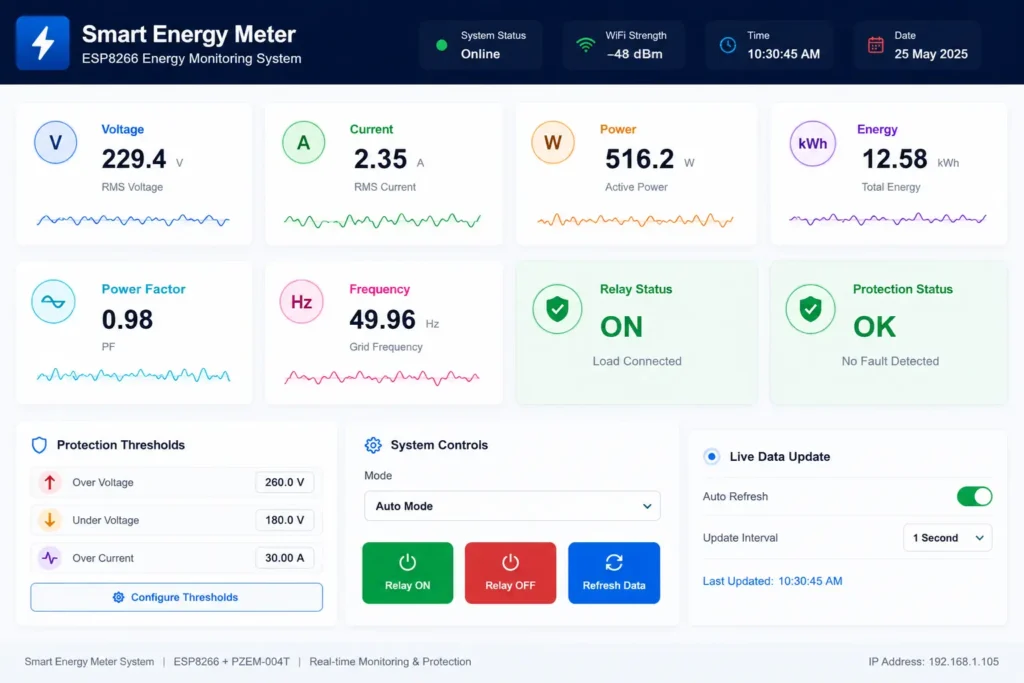Click the Under Voltage orange down arrow icon
The height and width of the screenshot is (683, 1024).
[50, 520]
